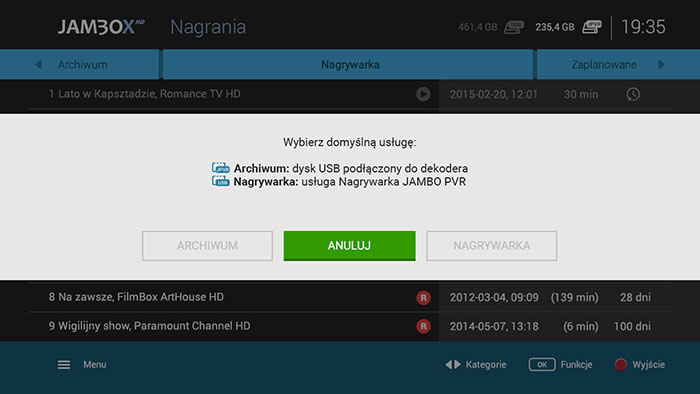Click the 461,4 GB storage value

coord(477,28)
